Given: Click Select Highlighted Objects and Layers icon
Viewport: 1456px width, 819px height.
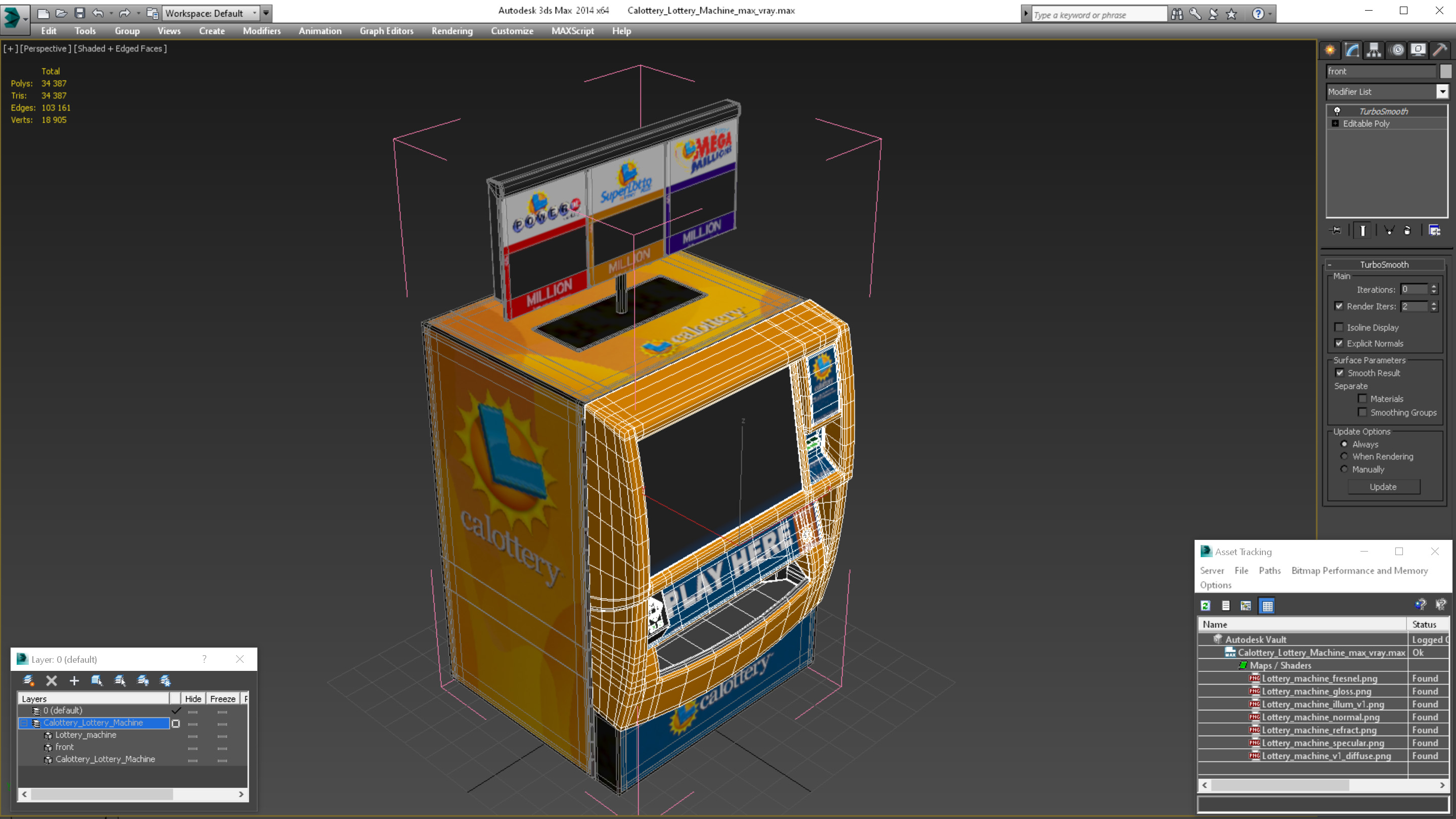Looking at the screenshot, I should pos(97,680).
